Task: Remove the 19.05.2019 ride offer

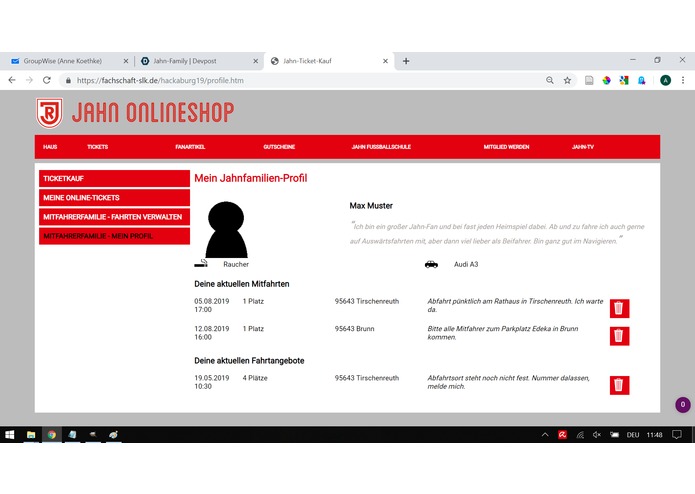Action: tap(619, 385)
